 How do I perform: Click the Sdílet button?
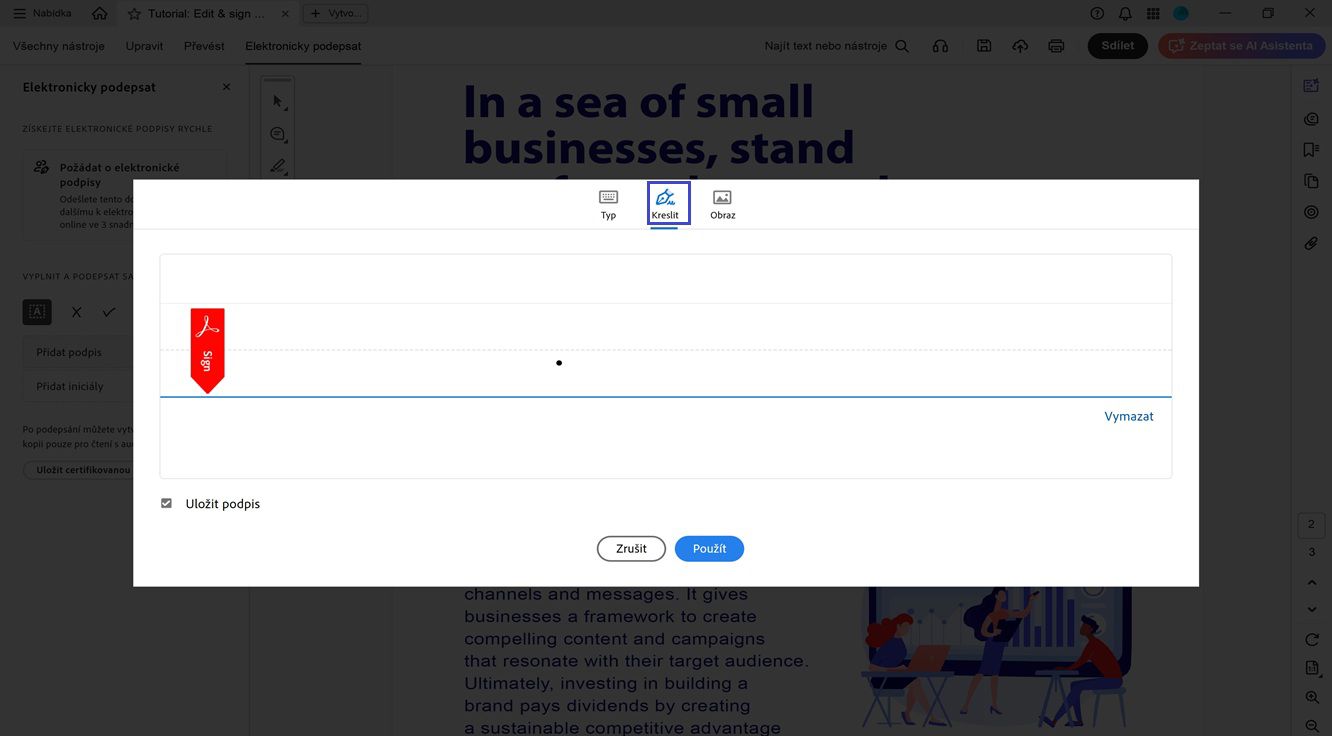1118,46
